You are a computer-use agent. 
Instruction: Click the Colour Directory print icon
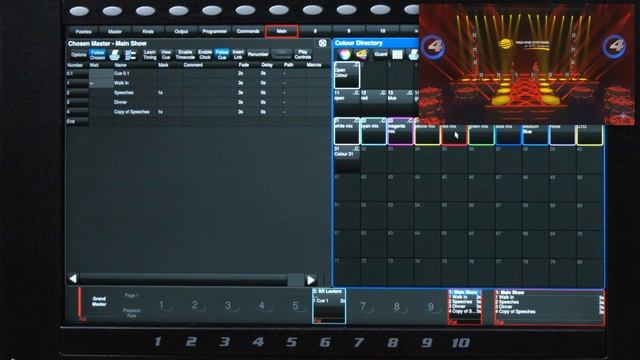[x=413, y=55]
